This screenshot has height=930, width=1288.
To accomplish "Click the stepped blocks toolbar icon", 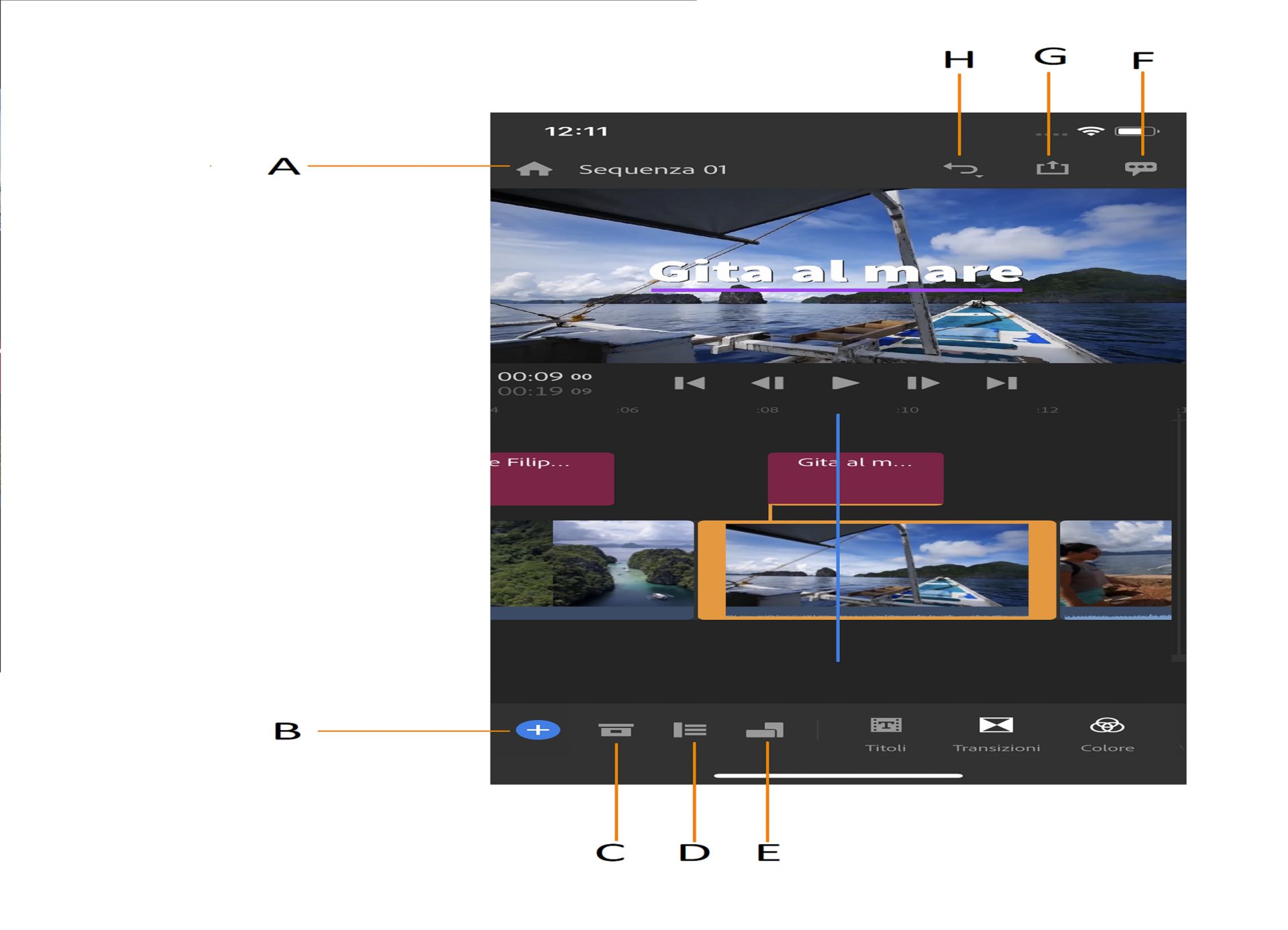I will (765, 730).
